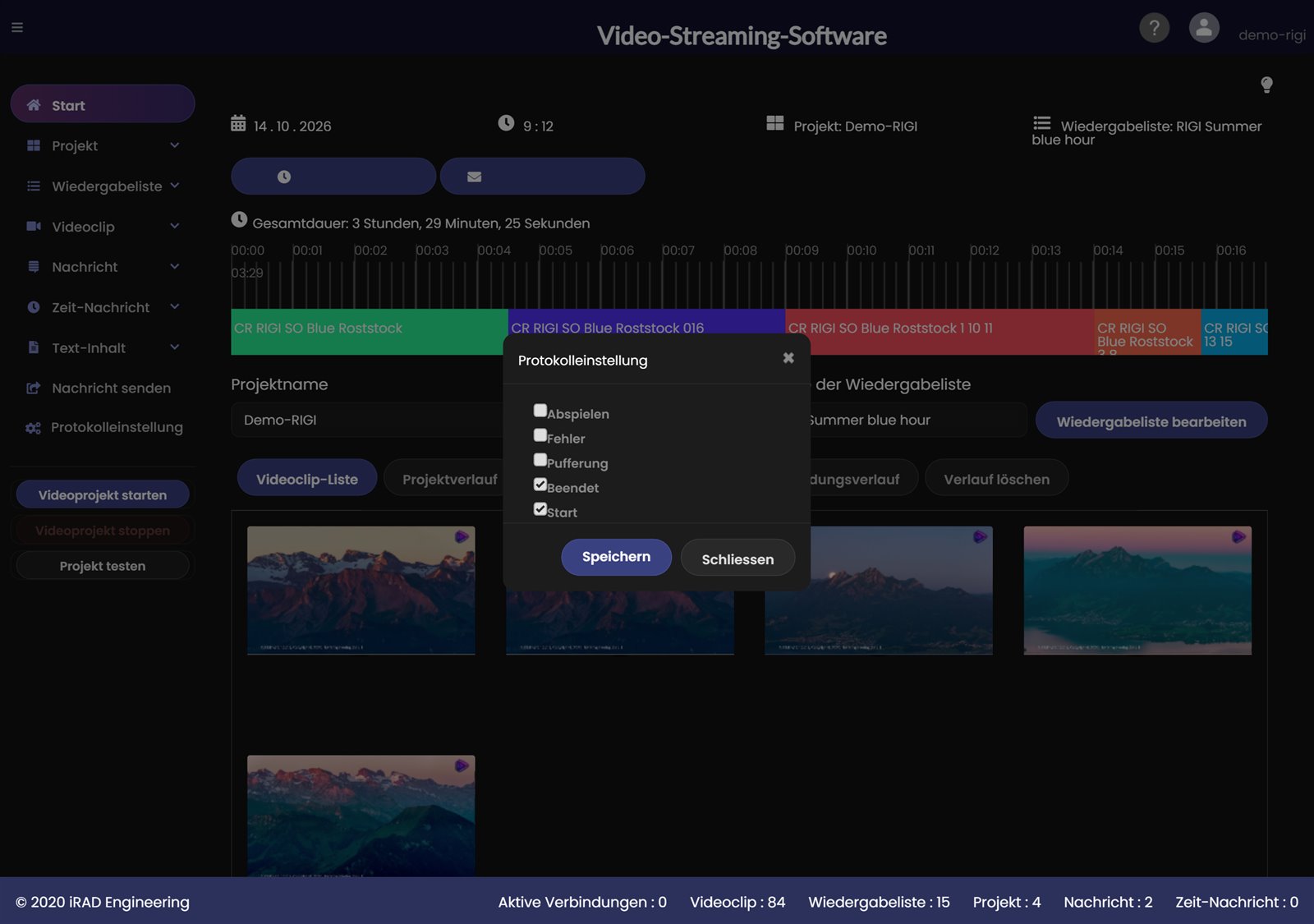Go to Start in the sidebar
Image resolution: width=1314 pixels, height=924 pixels.
click(x=103, y=104)
